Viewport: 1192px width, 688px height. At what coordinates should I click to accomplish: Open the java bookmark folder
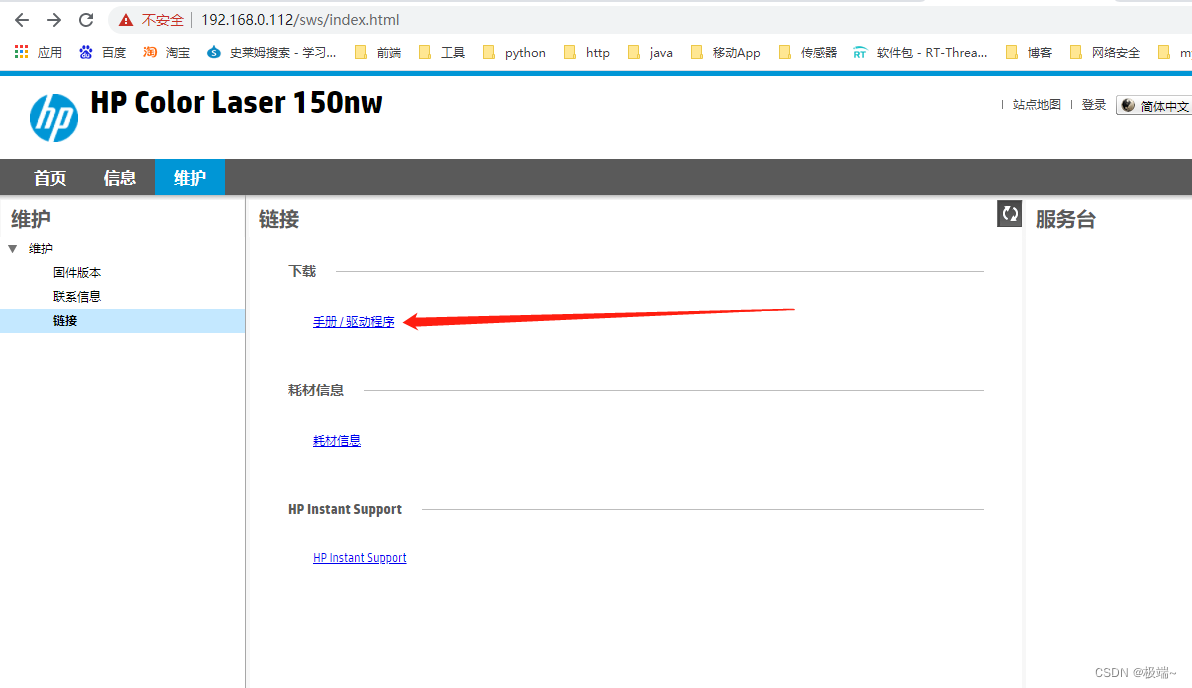(x=650, y=52)
